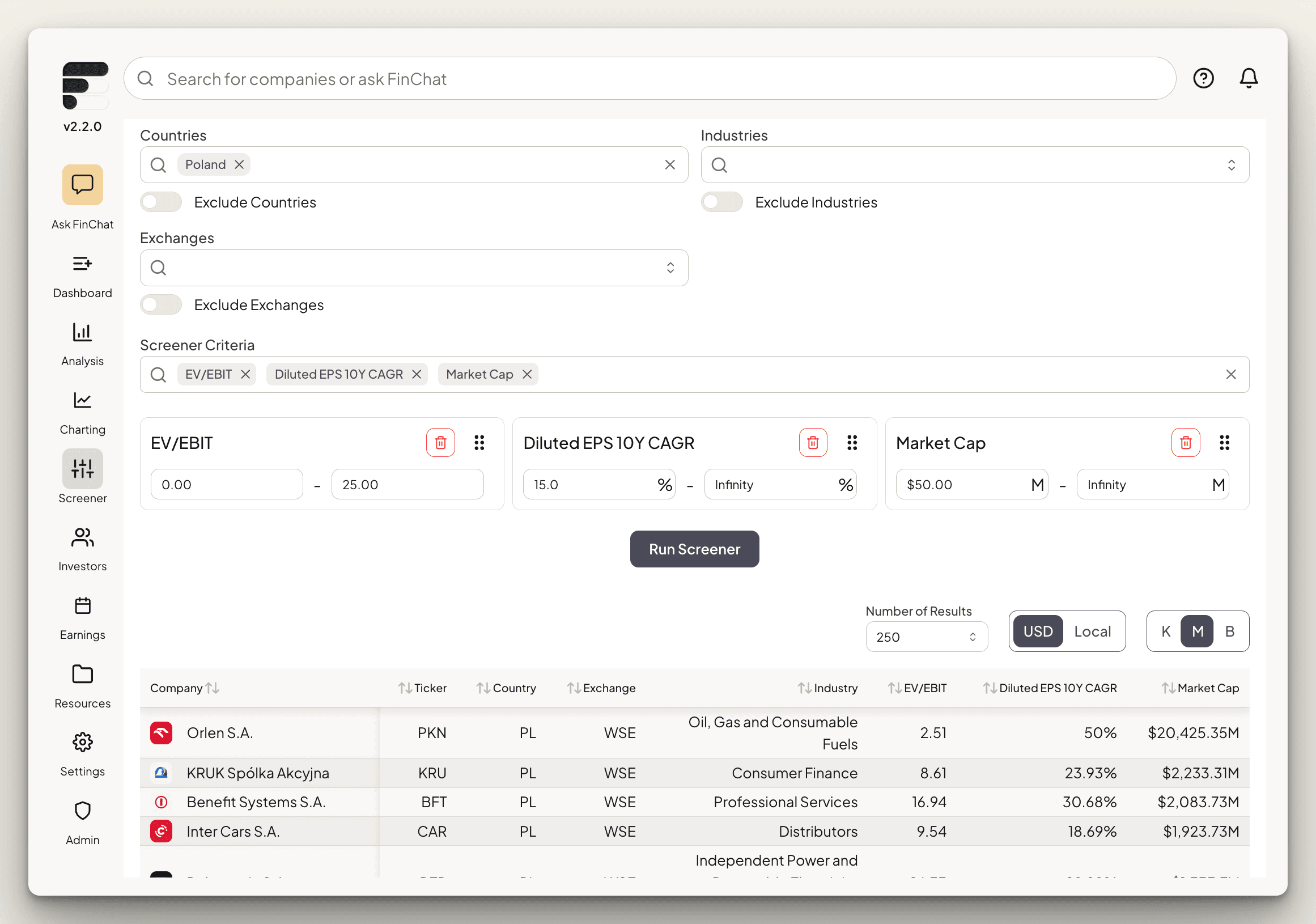Screen dimensions: 1316x924
Task: Enable the Exclude Countries toggle
Action: [x=161, y=202]
